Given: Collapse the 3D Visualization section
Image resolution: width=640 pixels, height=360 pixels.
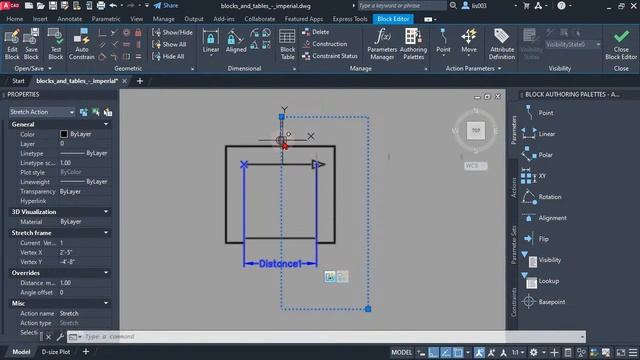Looking at the screenshot, I should click(106, 212).
